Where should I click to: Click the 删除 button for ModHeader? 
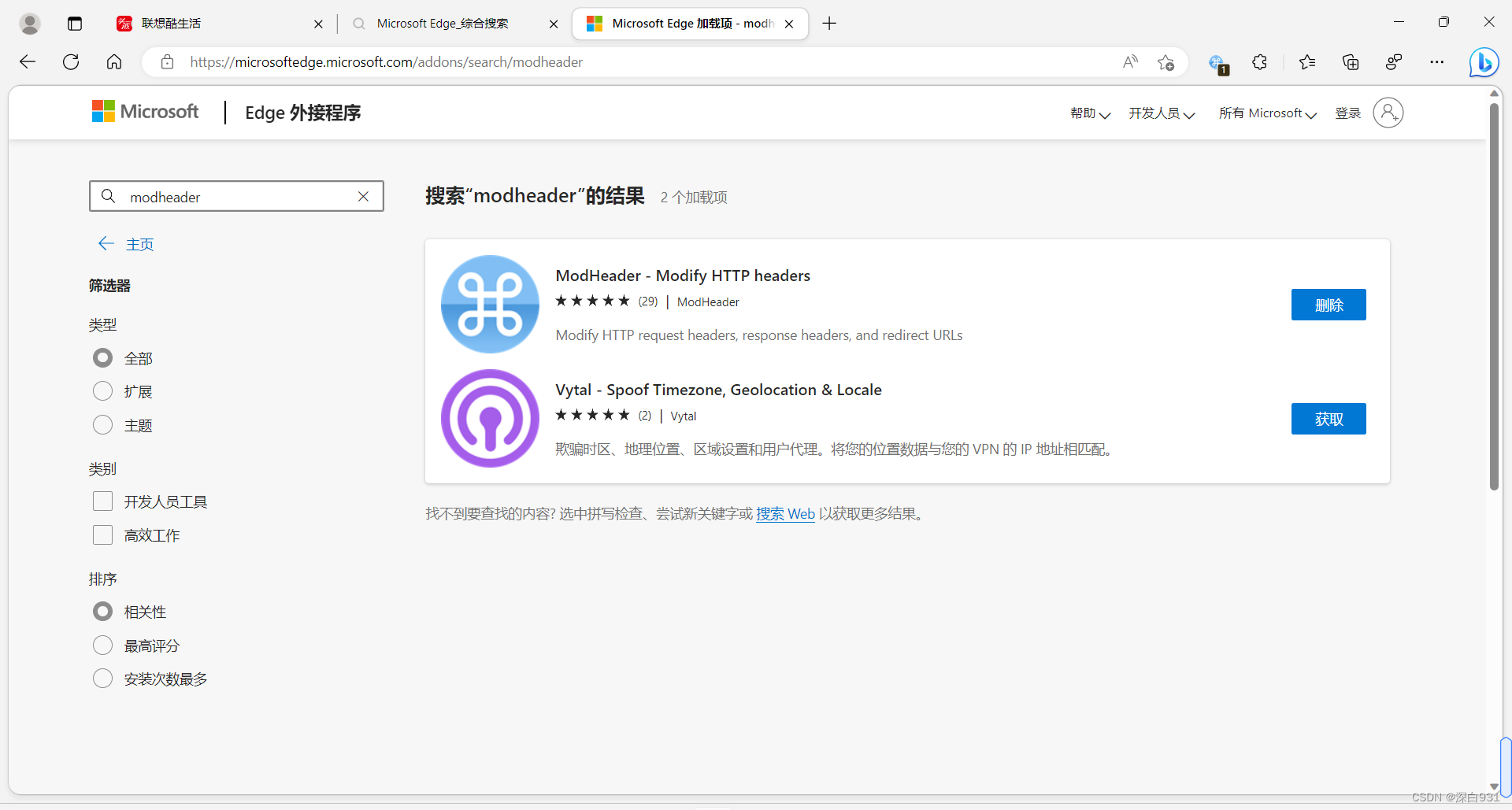point(1329,305)
